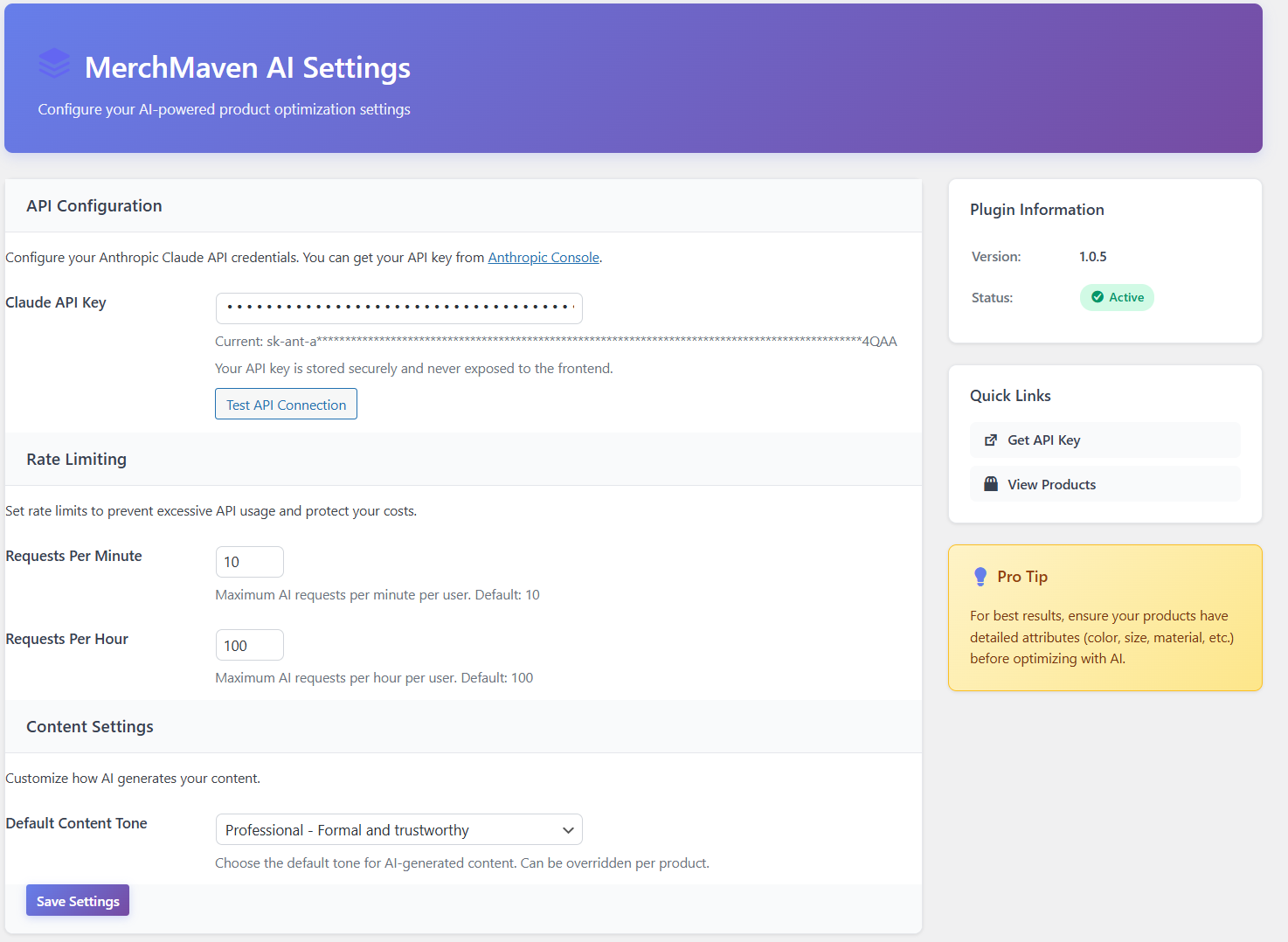Click the 'Choose the default tone' help text
Viewport: 1288px width, 942px height.
point(462,862)
